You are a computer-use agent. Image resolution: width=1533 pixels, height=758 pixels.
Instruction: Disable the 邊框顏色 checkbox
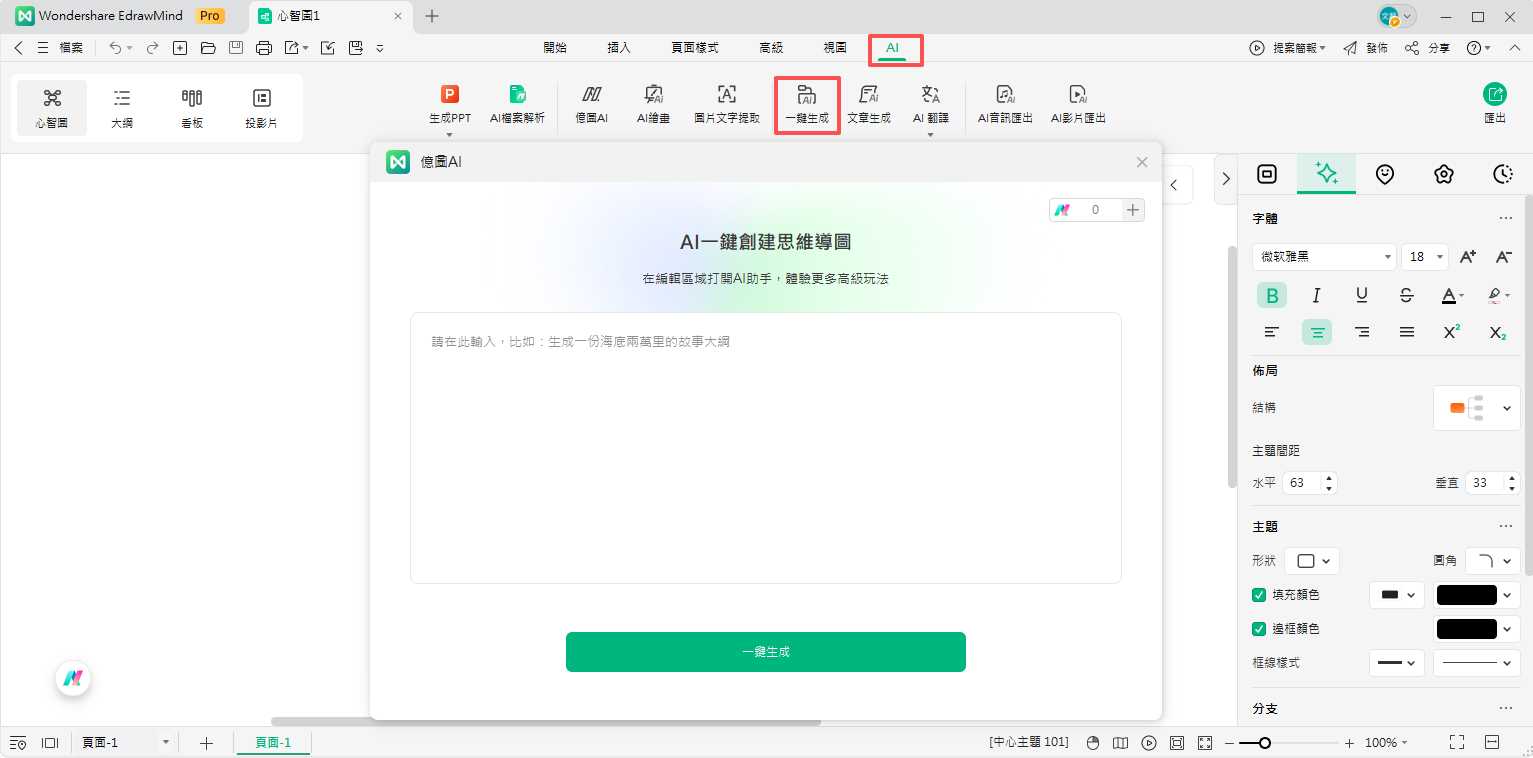(x=1258, y=628)
